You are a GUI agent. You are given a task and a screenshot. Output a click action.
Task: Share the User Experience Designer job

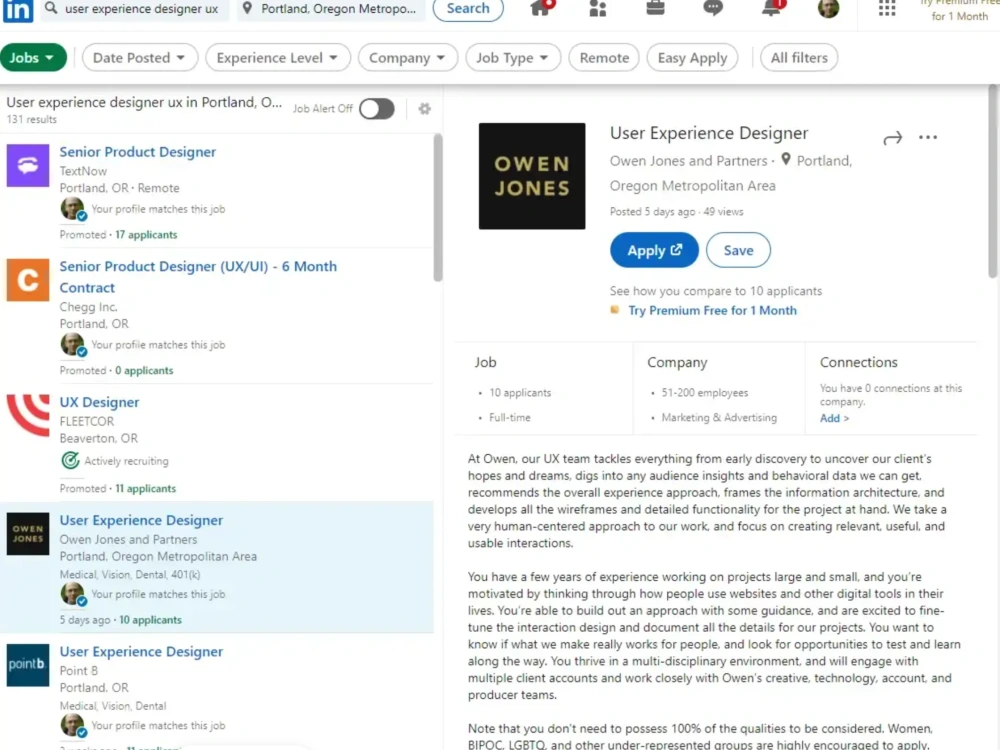coord(892,138)
